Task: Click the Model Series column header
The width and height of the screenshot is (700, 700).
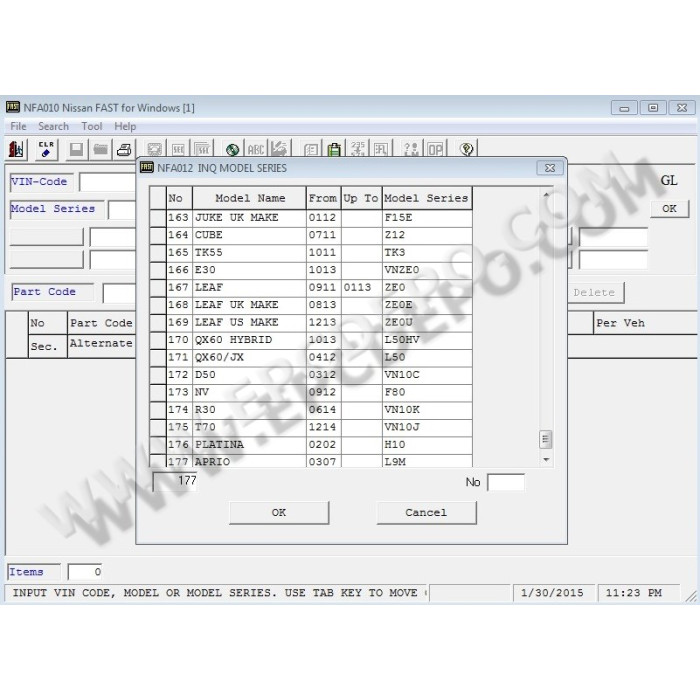Action: (x=427, y=198)
